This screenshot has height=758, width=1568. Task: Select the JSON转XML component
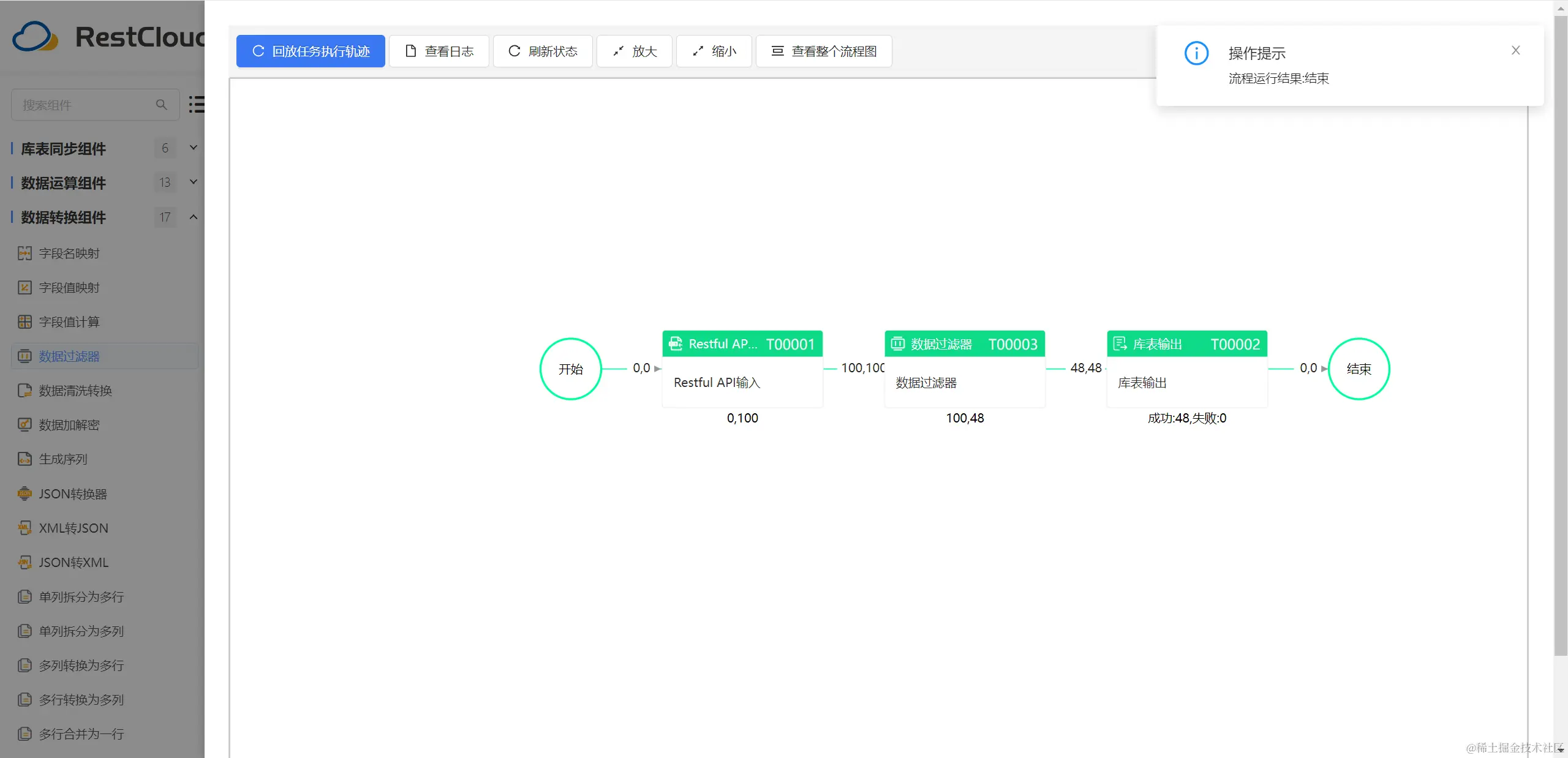coord(73,561)
